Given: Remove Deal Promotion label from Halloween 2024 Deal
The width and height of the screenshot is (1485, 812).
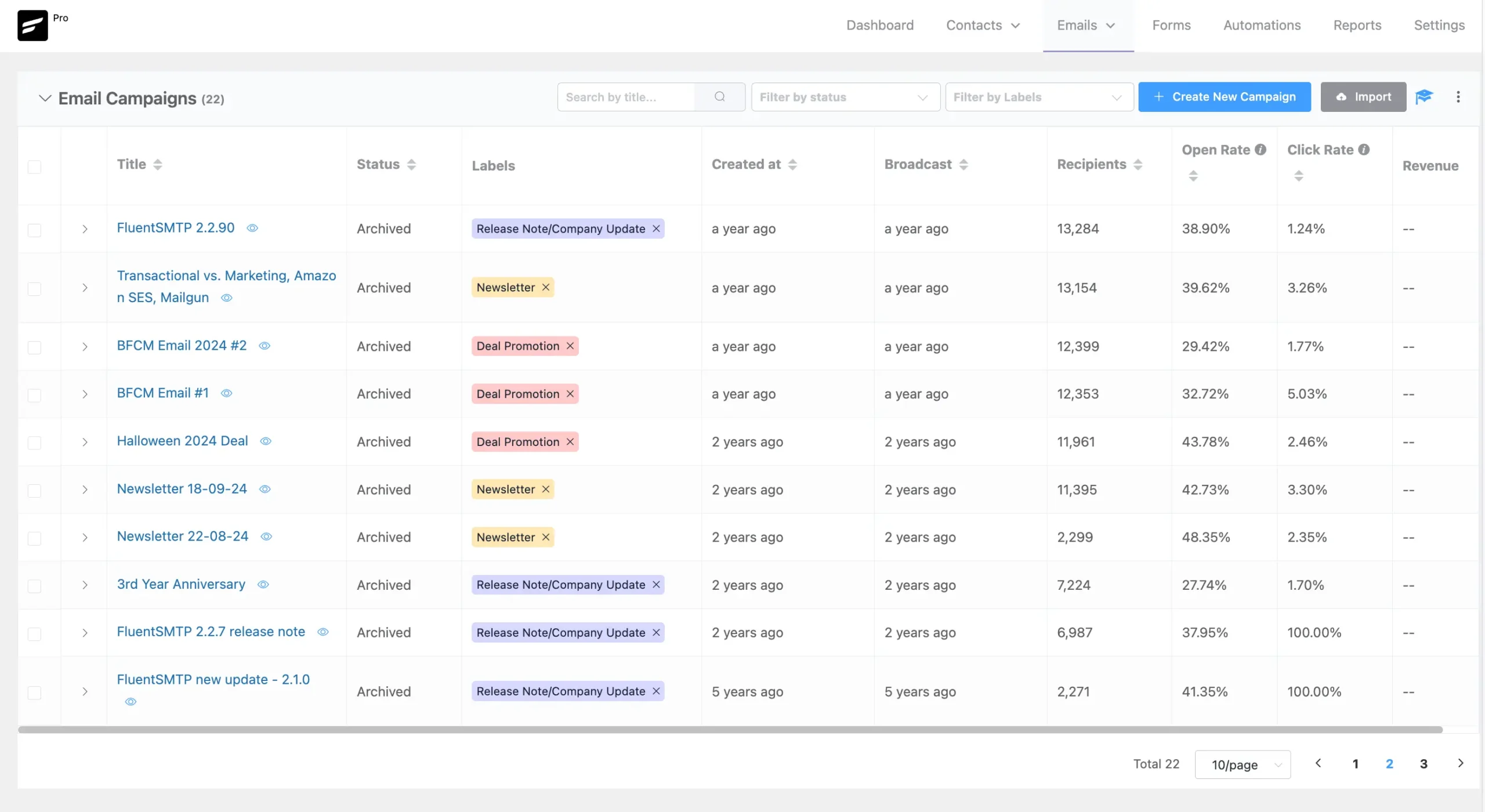Looking at the screenshot, I should pos(570,442).
